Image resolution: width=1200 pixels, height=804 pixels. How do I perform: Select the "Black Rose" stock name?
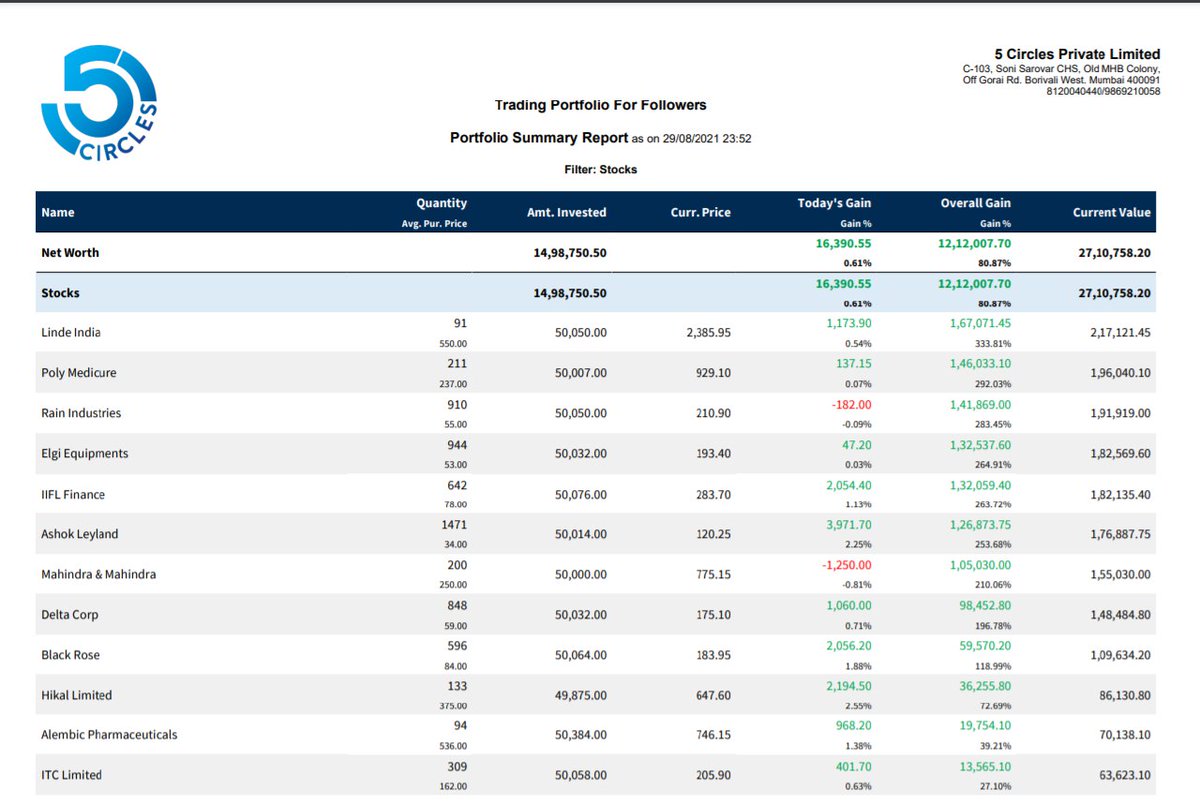(71, 655)
